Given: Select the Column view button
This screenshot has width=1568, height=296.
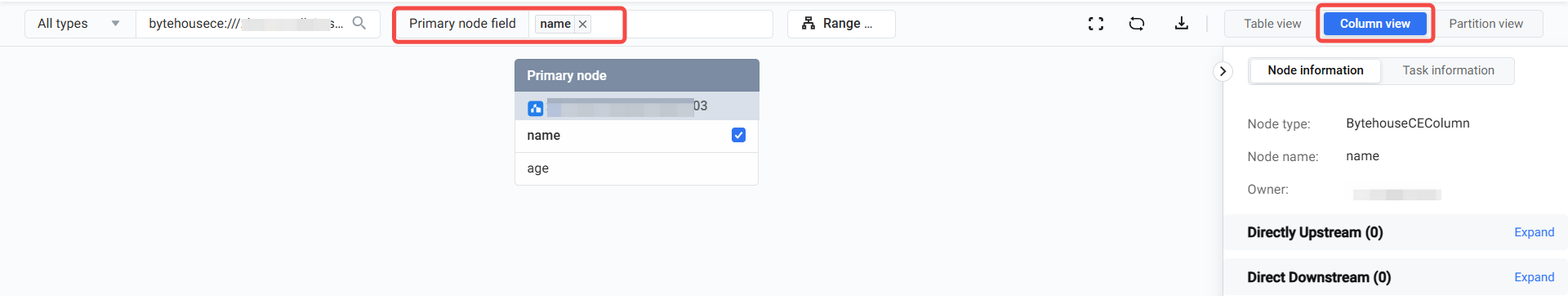Looking at the screenshot, I should (1374, 24).
